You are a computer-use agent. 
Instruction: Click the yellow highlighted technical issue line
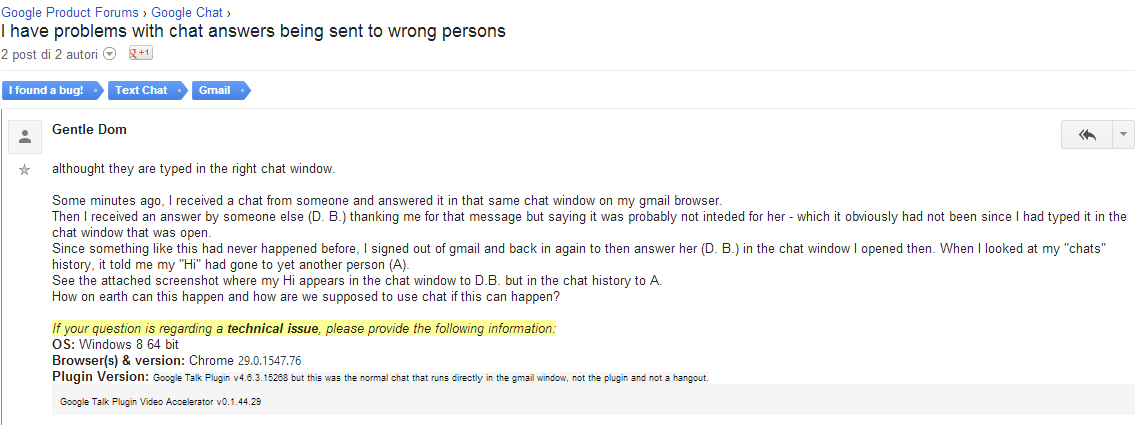click(304, 328)
